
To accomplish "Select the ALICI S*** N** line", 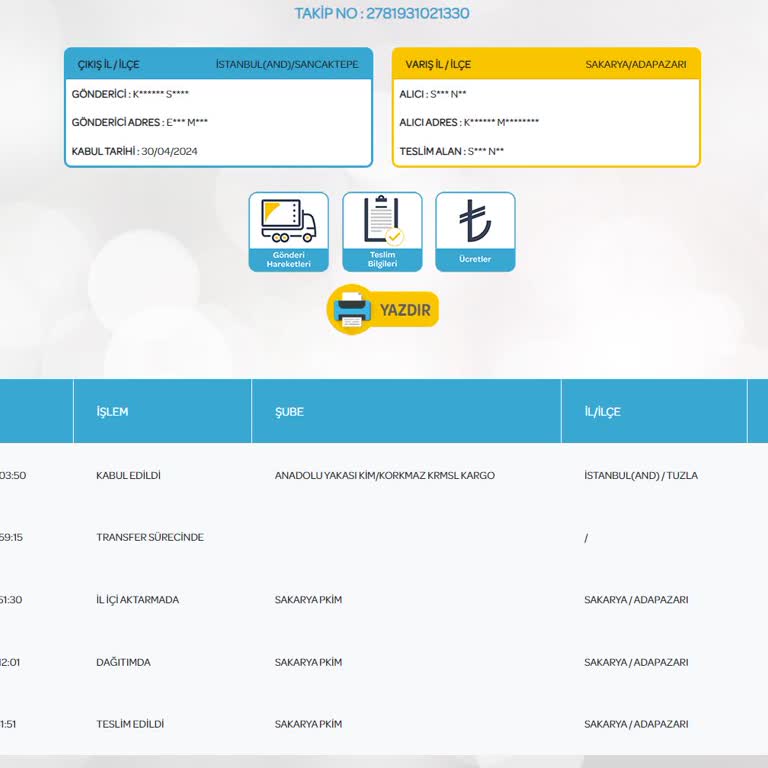I will click(x=433, y=94).
